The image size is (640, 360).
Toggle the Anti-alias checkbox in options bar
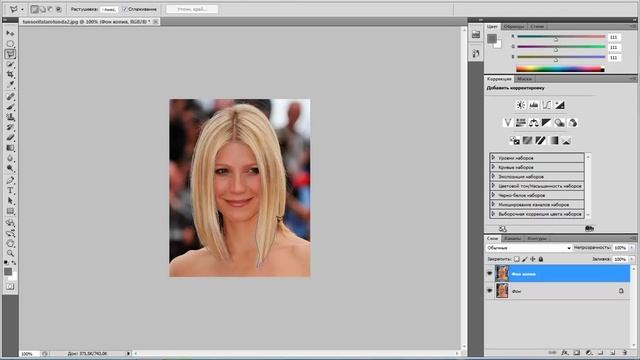pos(125,9)
